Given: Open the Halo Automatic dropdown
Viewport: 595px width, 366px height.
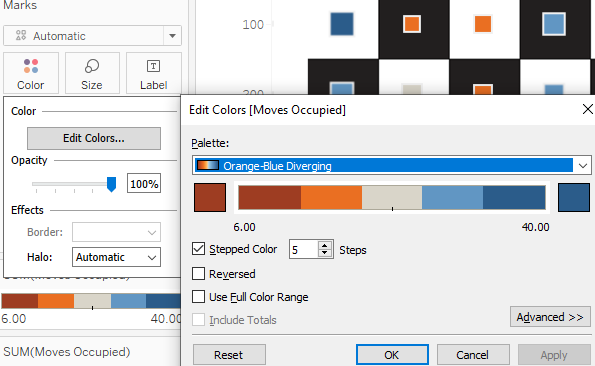Looking at the screenshot, I should click(116, 257).
